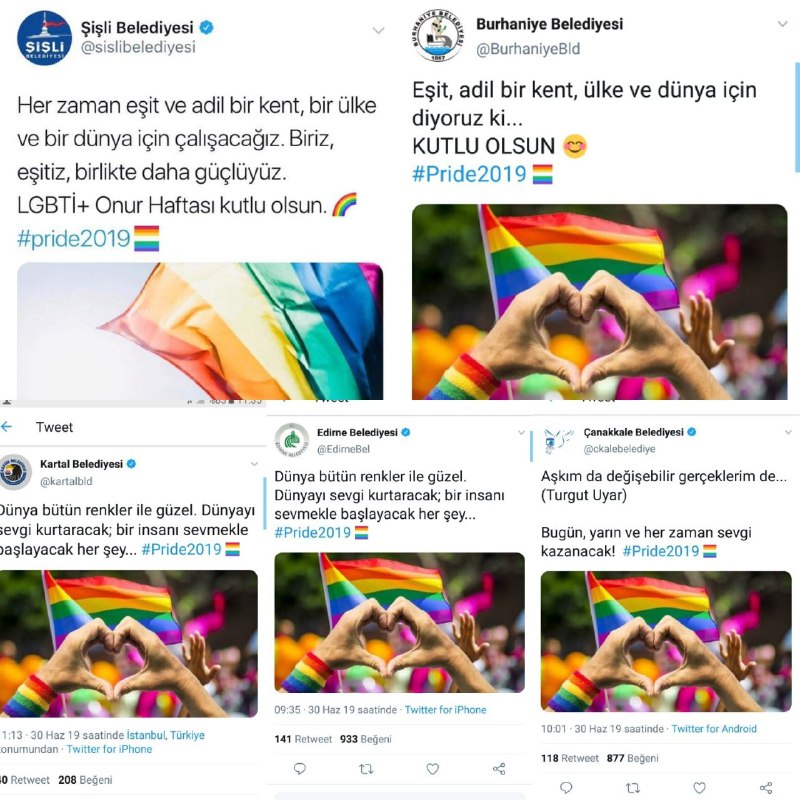Open Şişli Belediyesi profile avatar

[44, 38]
